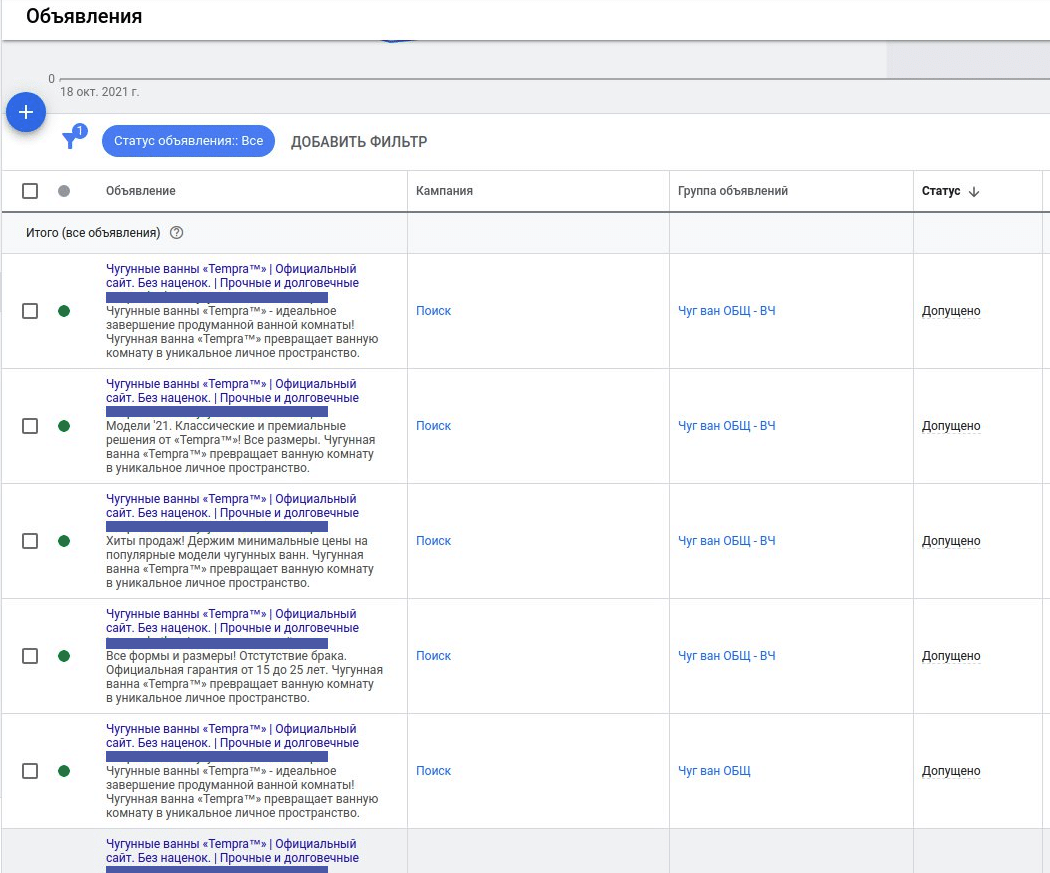Image resolution: width=1050 pixels, height=873 pixels.
Task: Open the Статус объявления:: Все filter chip
Action: pos(188,140)
